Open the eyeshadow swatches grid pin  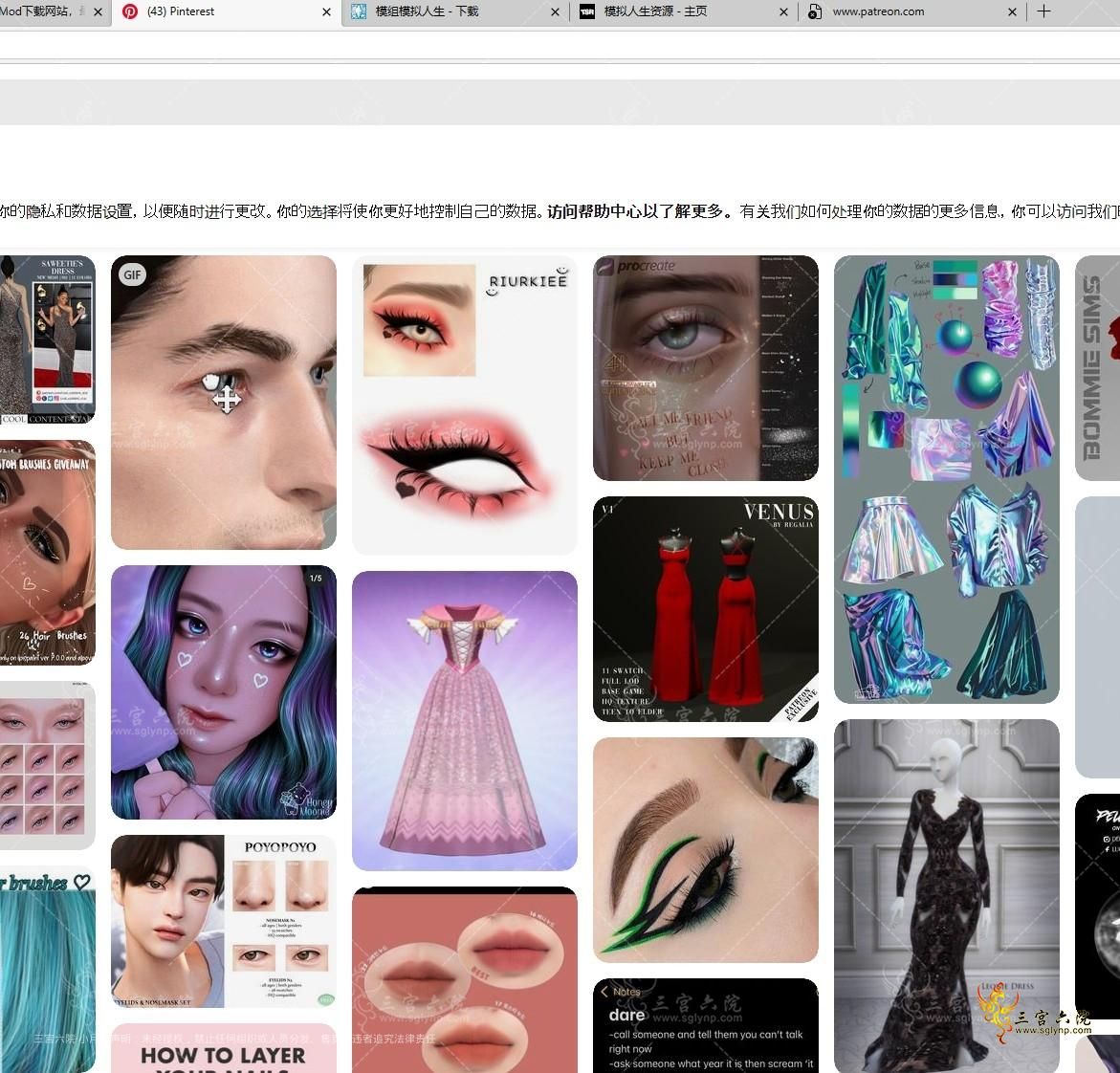pos(47,765)
